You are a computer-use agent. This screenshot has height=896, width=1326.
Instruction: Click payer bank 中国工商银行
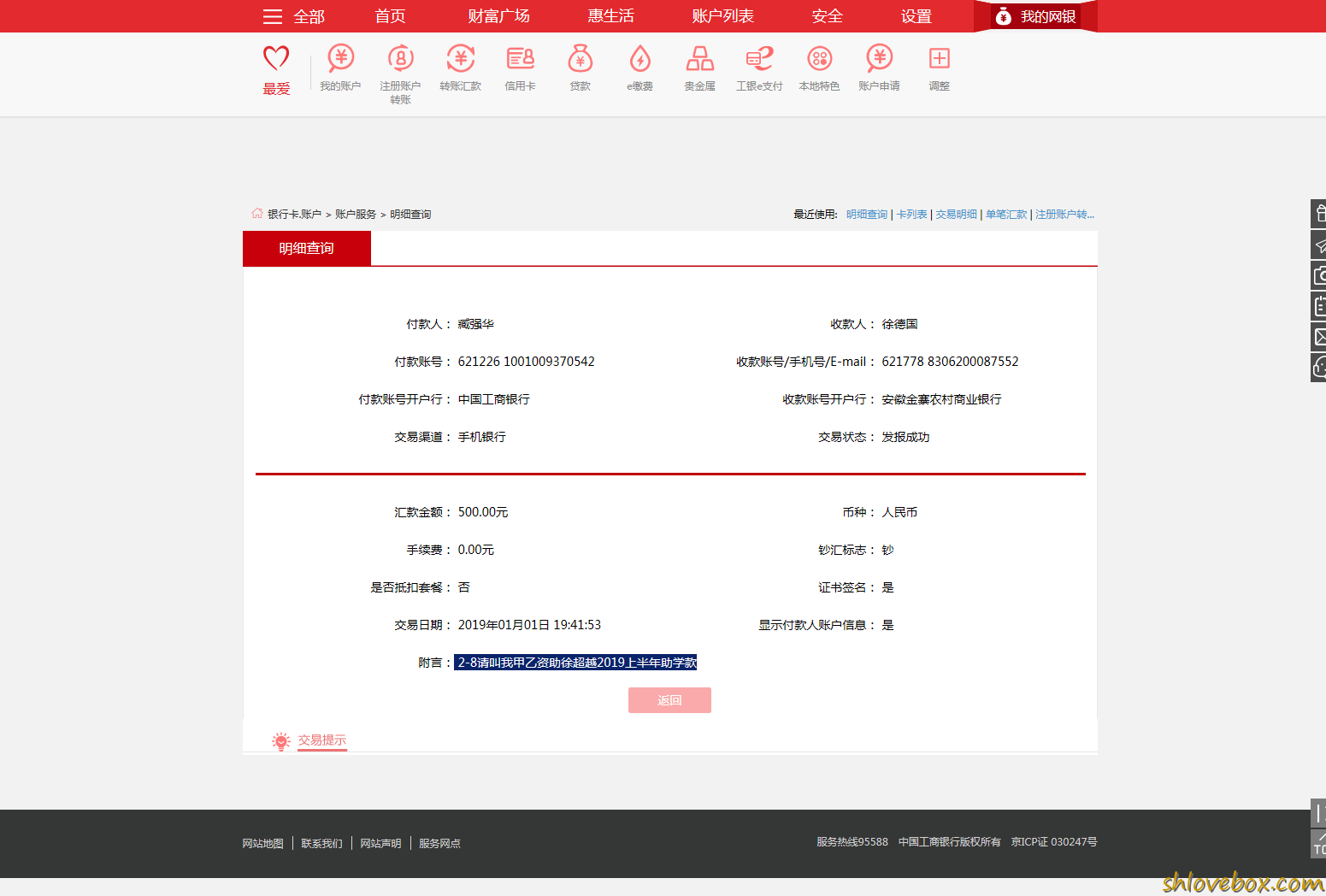[493, 399]
